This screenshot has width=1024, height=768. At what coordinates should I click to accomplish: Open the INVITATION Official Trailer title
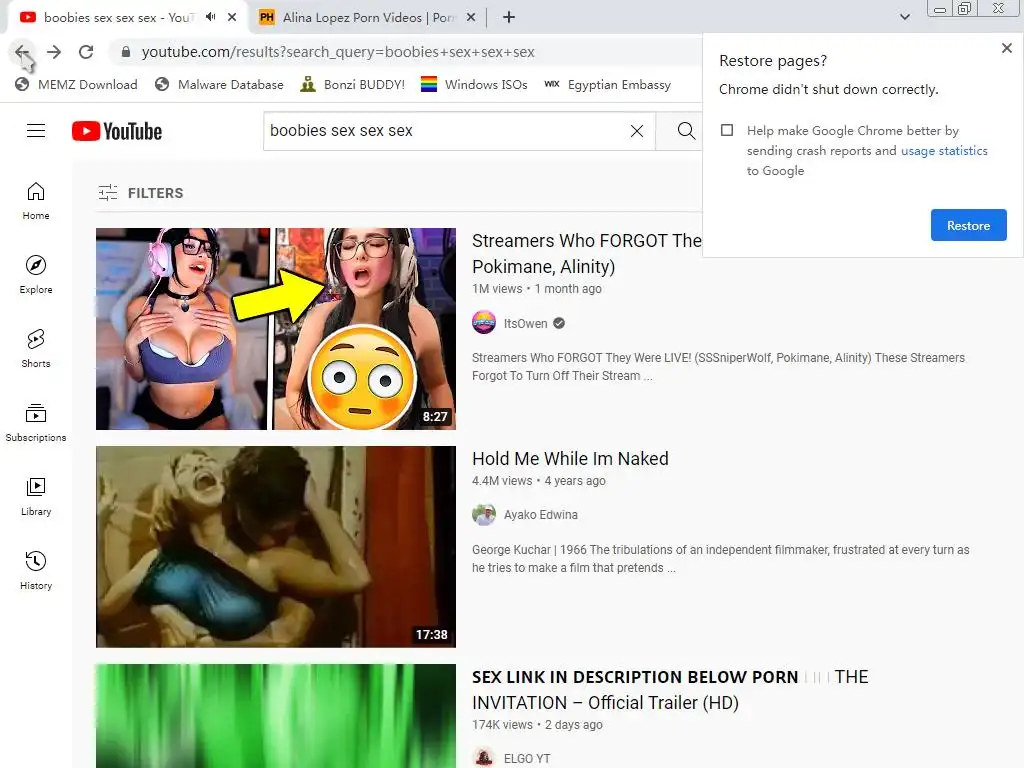670,690
